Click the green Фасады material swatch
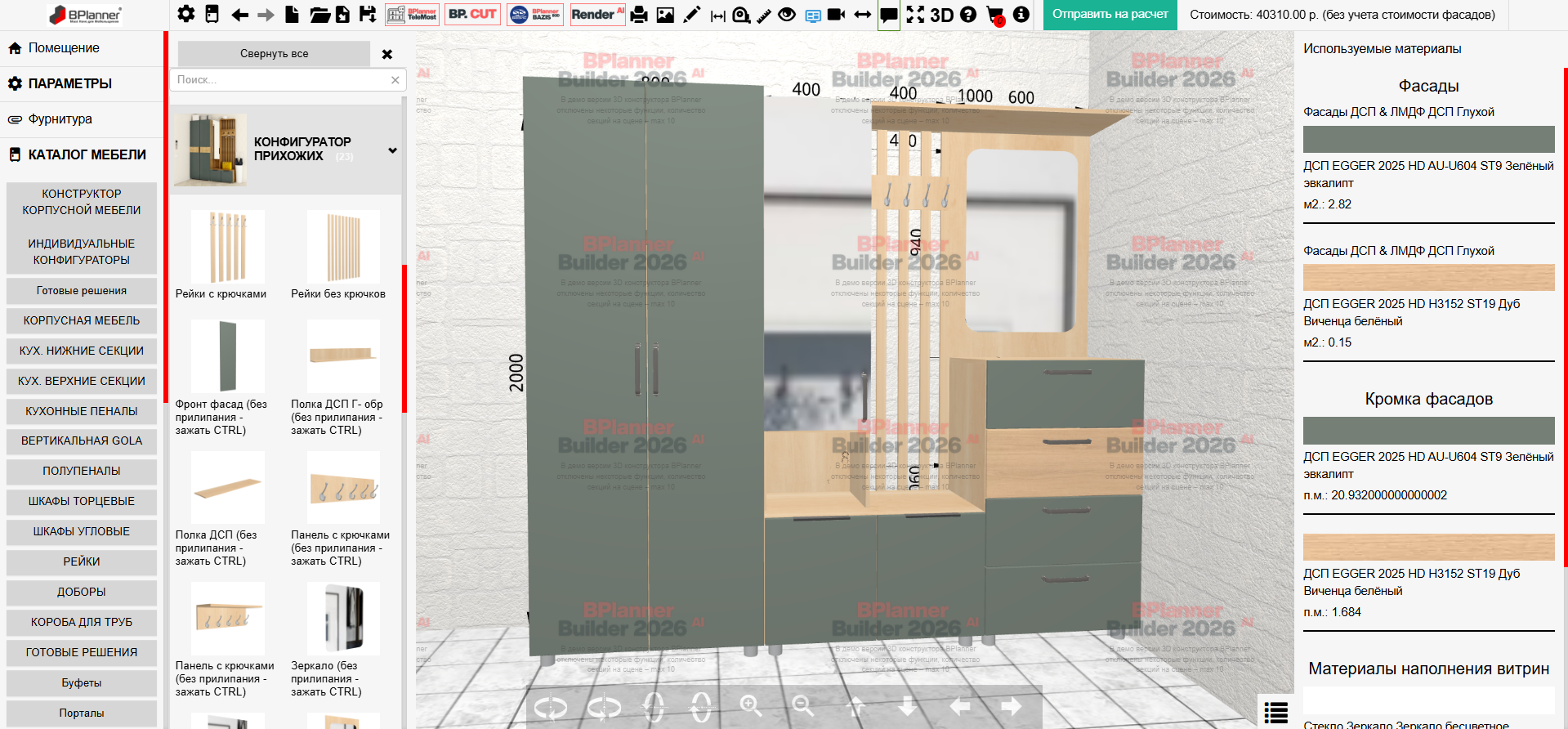The height and width of the screenshot is (729, 1568). [x=1428, y=140]
